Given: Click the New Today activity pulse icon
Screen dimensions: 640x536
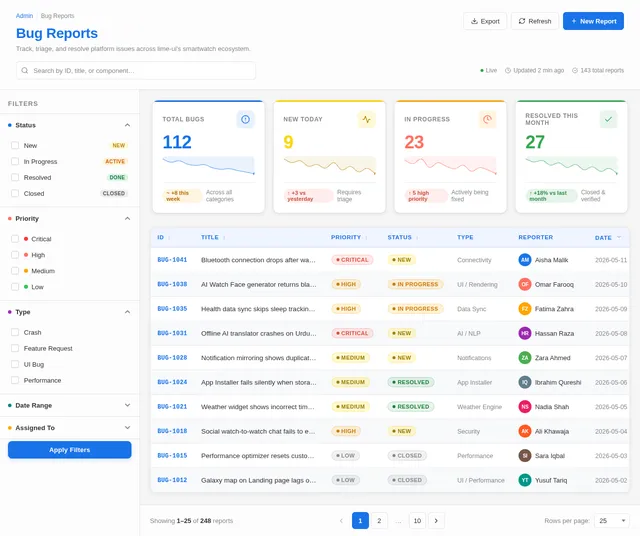Looking at the screenshot, I should coord(367,119).
